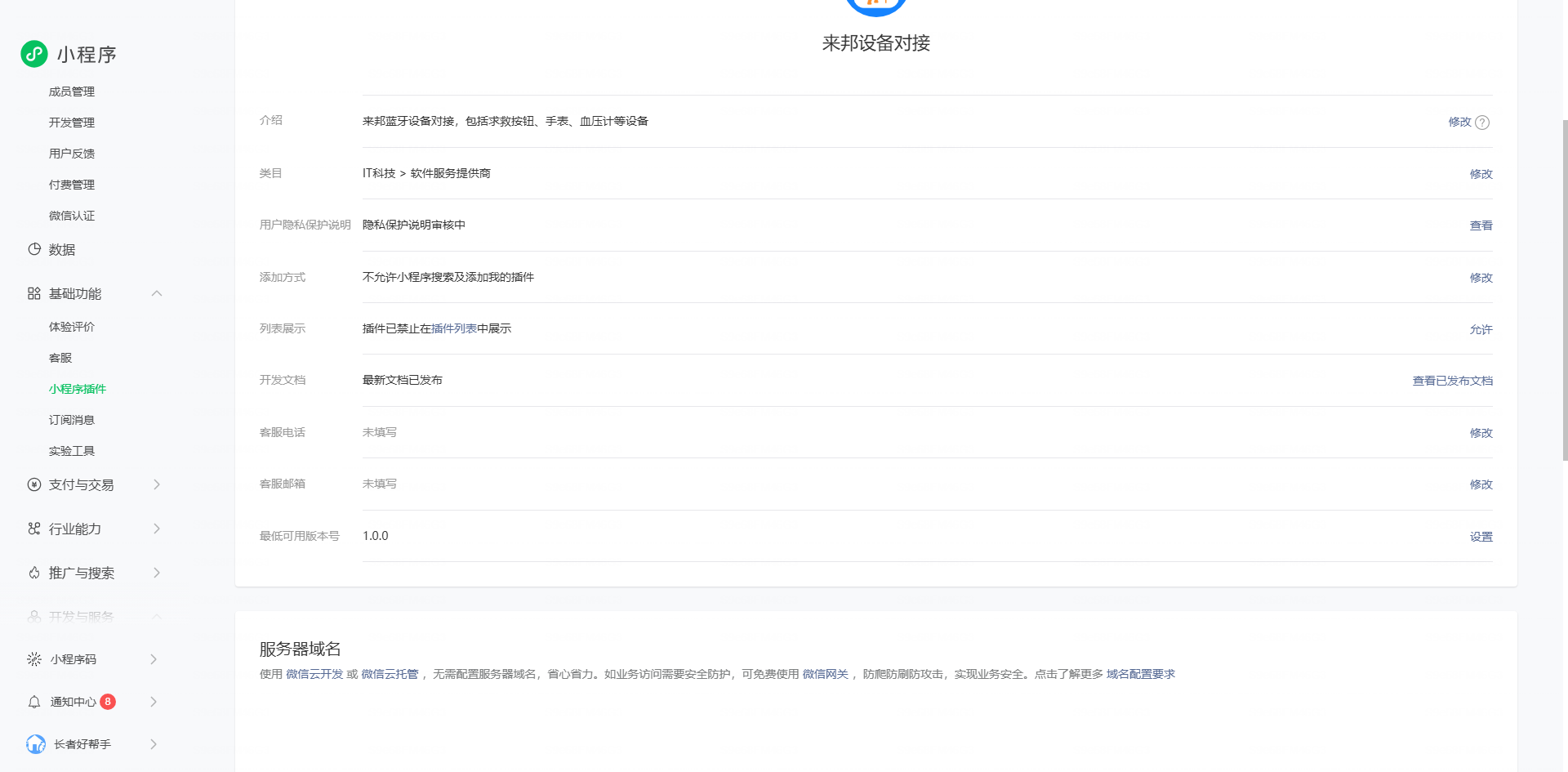Open the 查看已发布文档 link
Screen dimensions: 1568x772
pyautogui.click(x=1453, y=381)
